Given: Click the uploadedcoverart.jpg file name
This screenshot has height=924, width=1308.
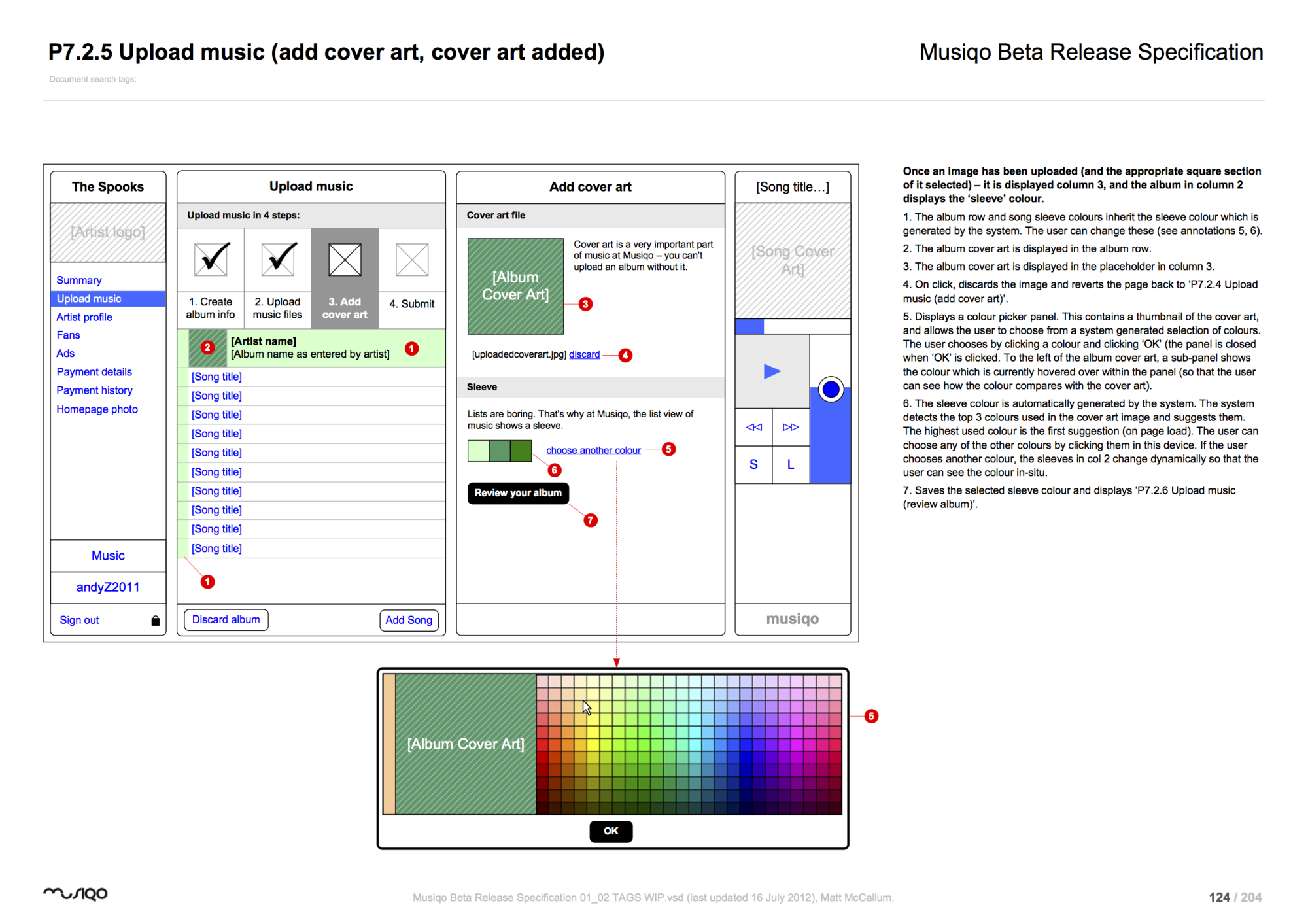Looking at the screenshot, I should pos(519,354).
